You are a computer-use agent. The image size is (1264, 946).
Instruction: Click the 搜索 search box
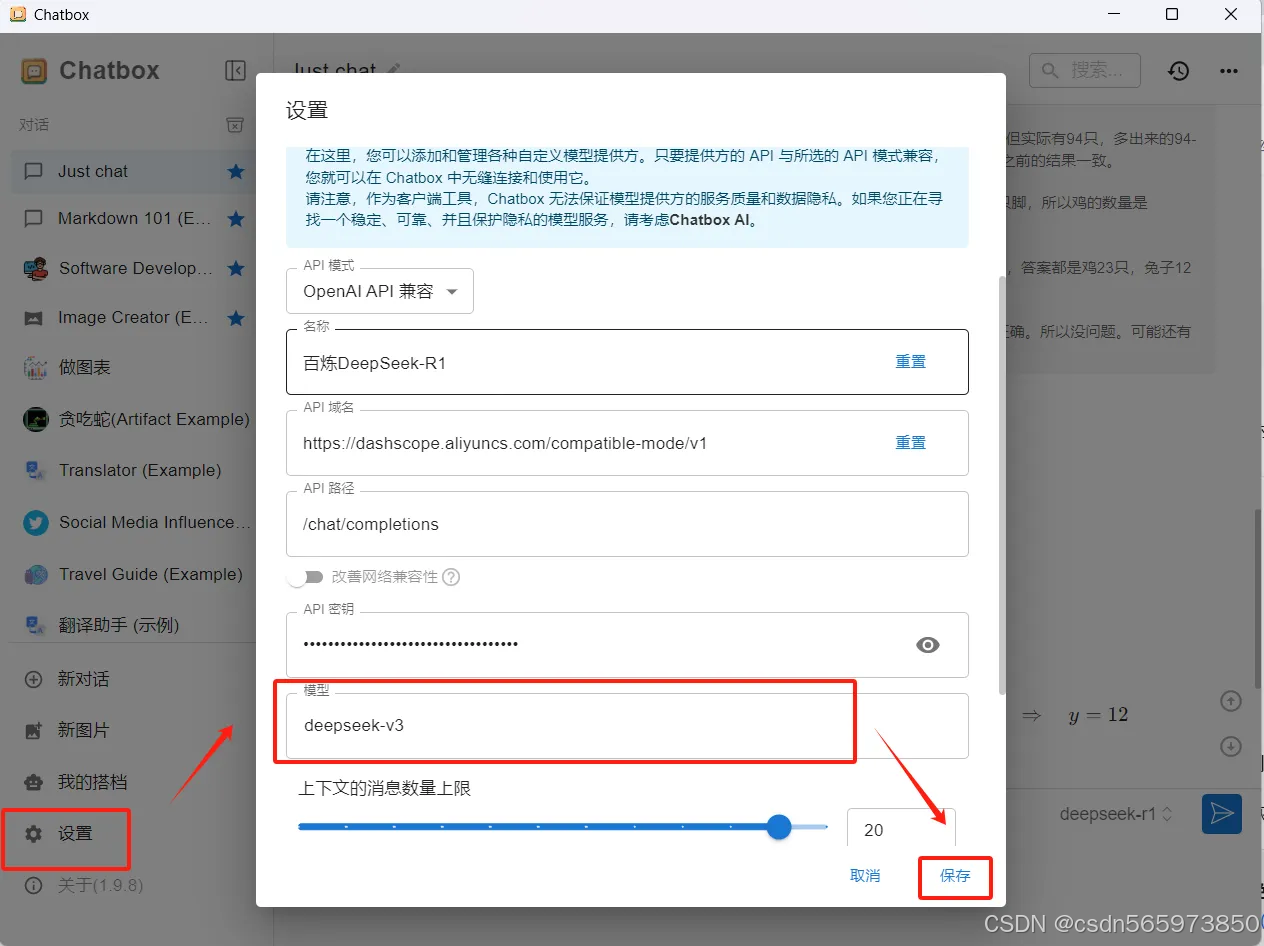point(1085,70)
